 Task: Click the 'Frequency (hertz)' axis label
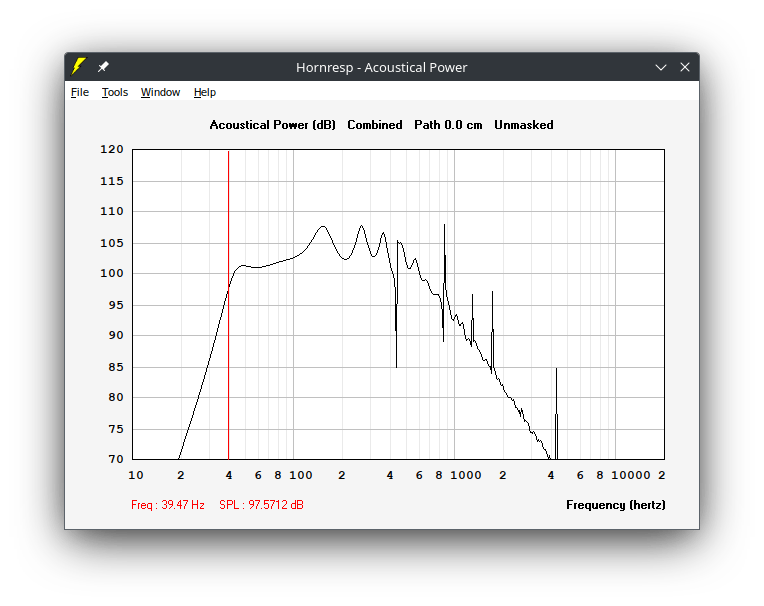(616, 505)
